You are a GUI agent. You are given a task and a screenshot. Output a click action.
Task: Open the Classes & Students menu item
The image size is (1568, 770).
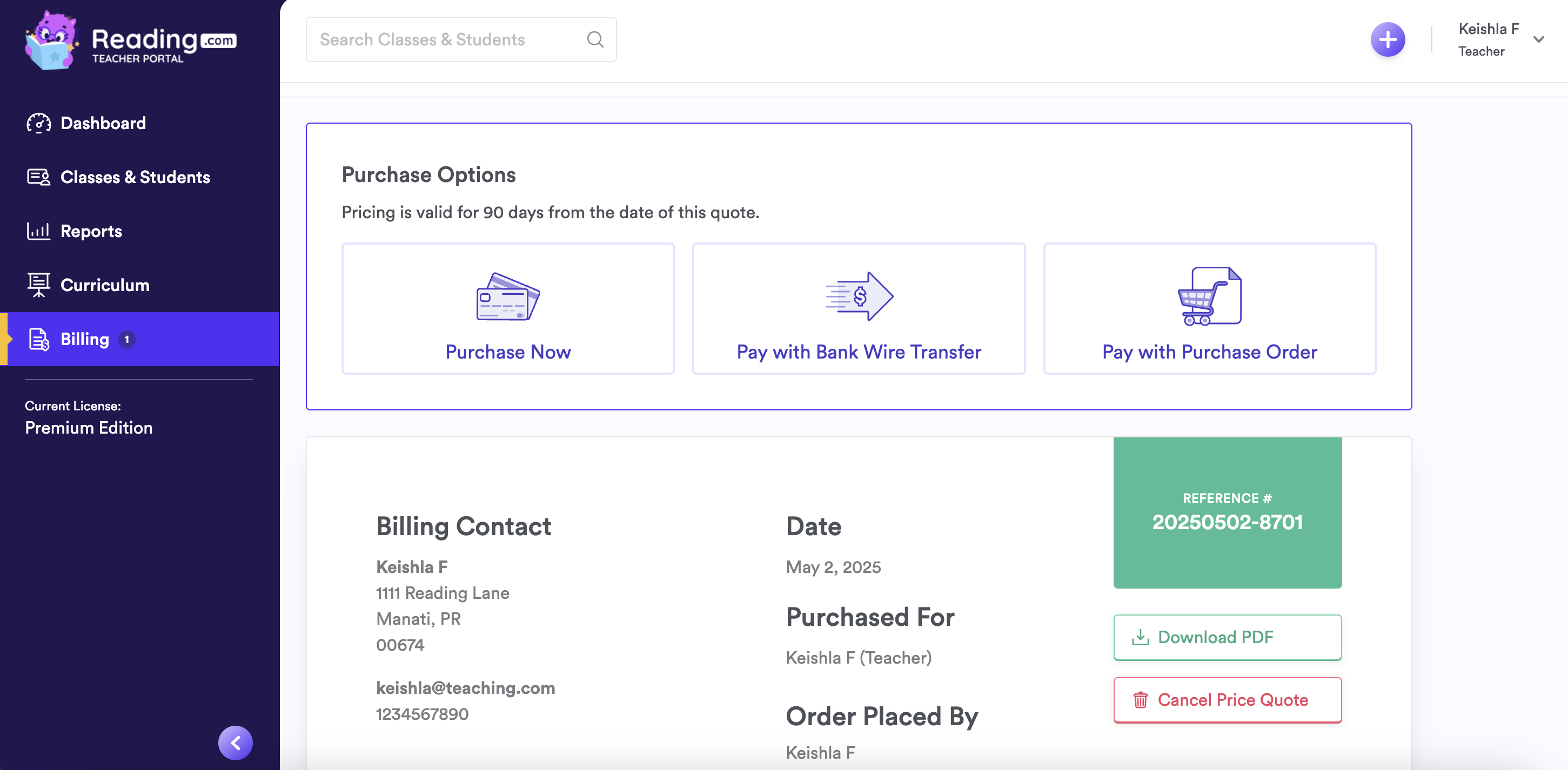point(135,177)
